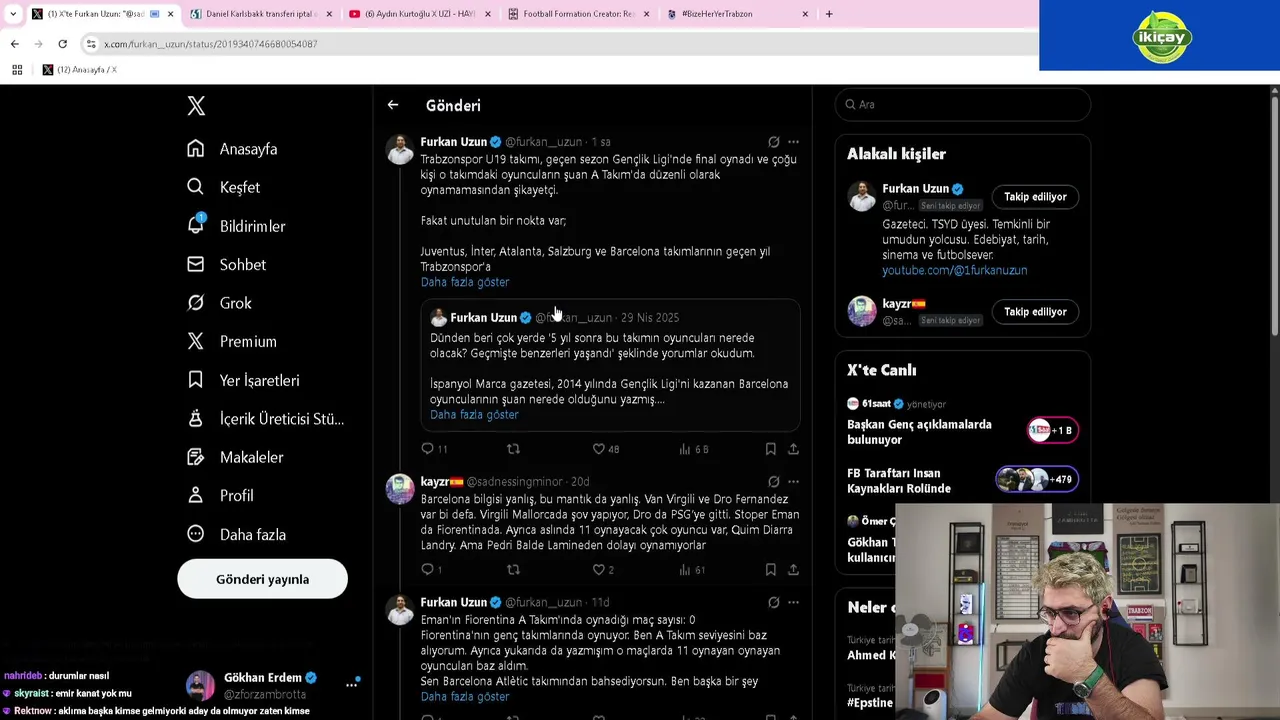Open browser apps grid in bookmarks bar

coord(17,70)
